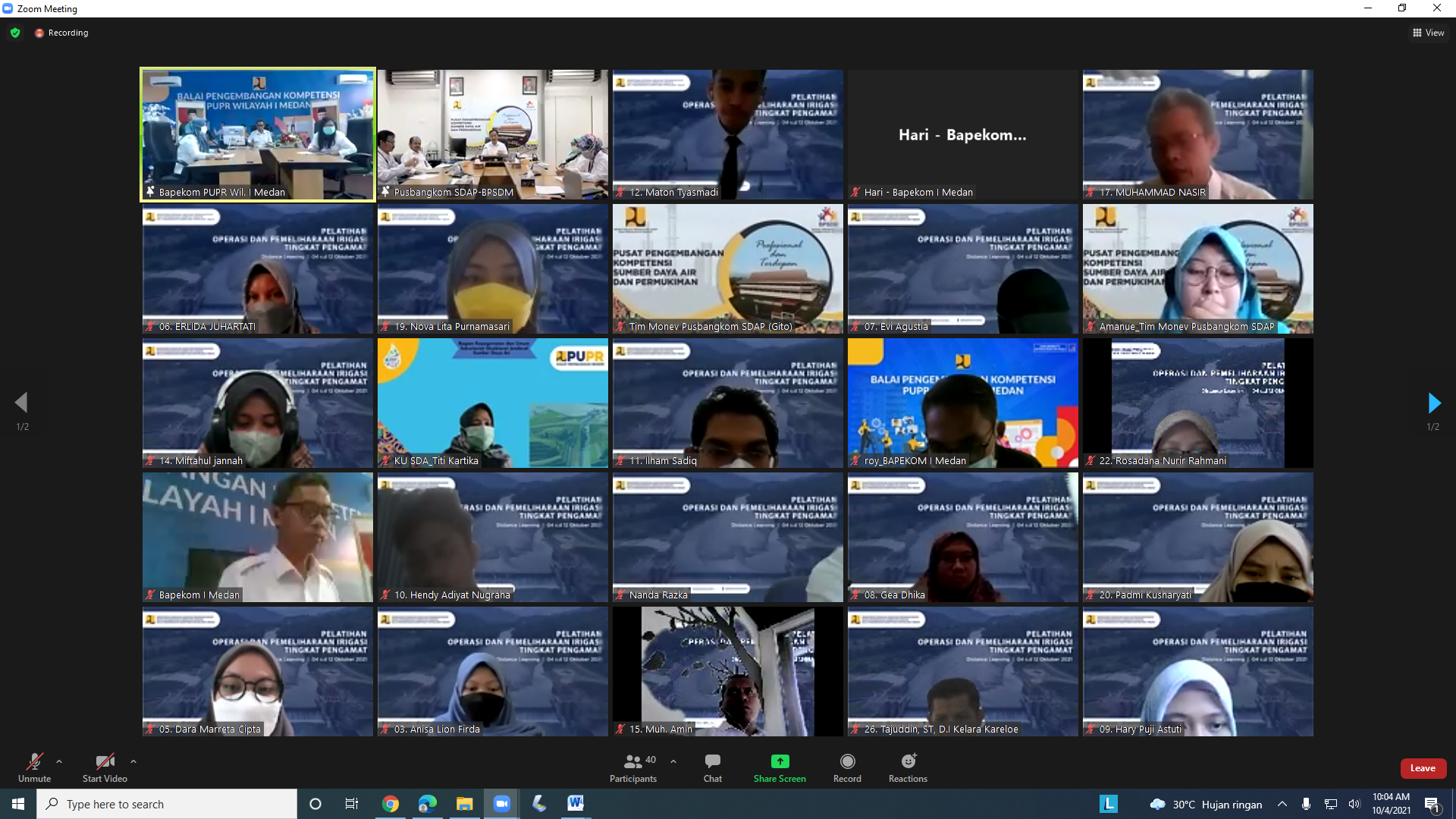Select Pusbangkom SDAP-BPSDM video tile
This screenshot has height=819, width=1456.
tap(493, 134)
